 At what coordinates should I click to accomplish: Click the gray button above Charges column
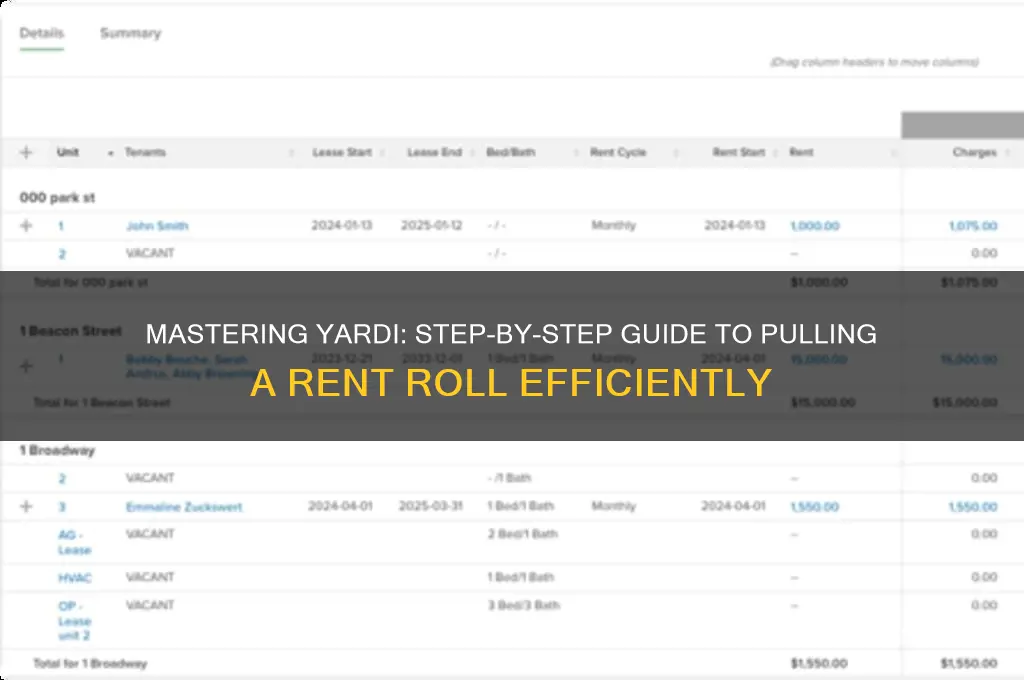(963, 125)
